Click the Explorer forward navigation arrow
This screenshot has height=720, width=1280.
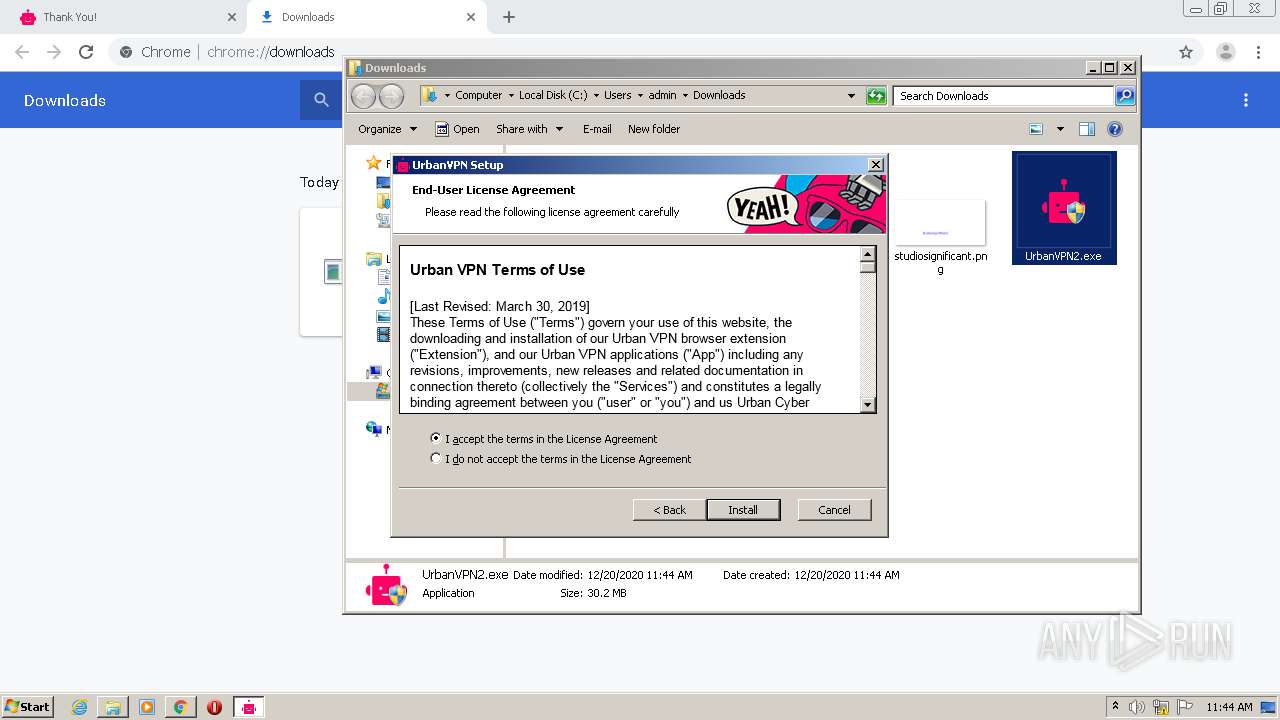pyautogui.click(x=392, y=96)
